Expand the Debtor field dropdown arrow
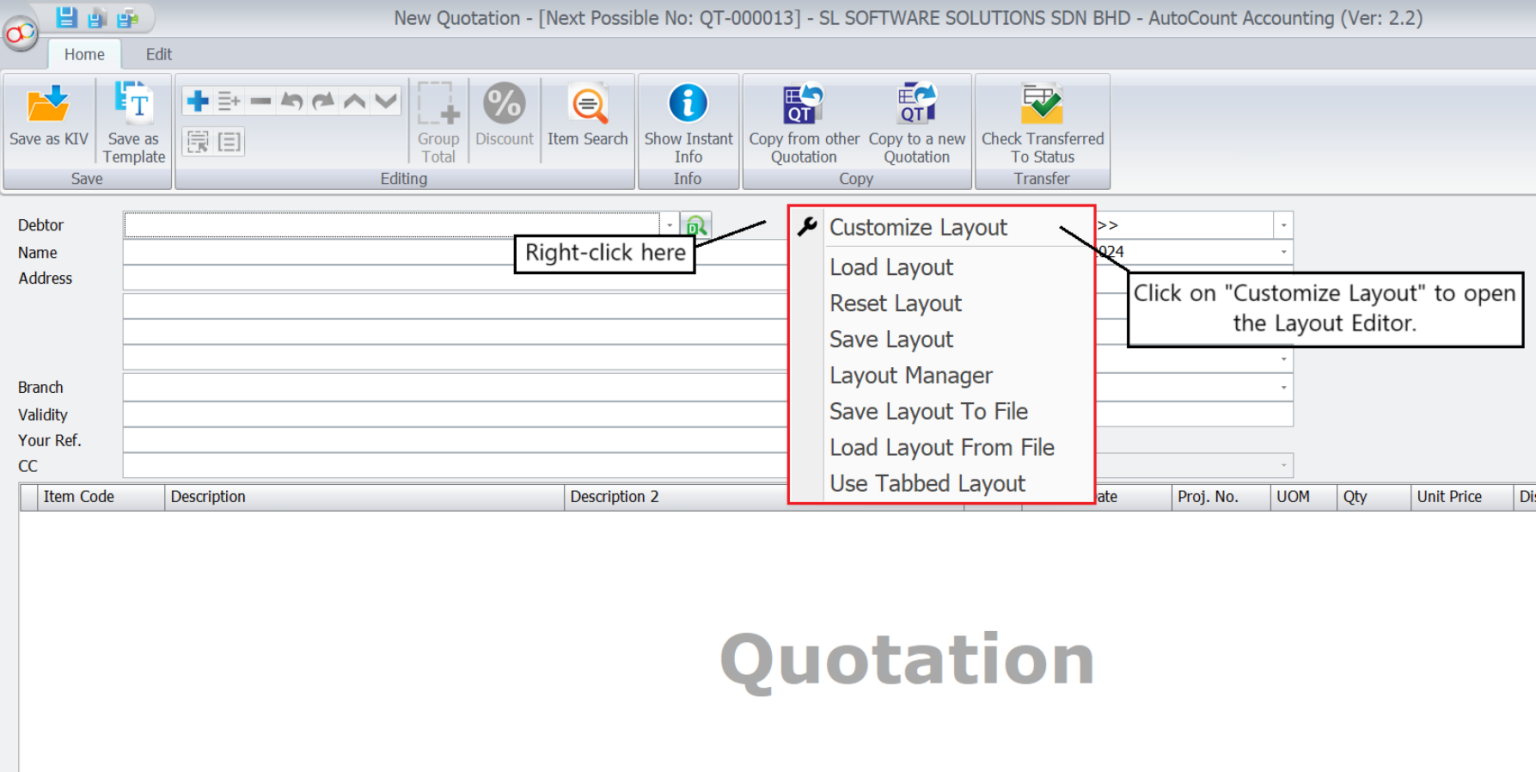Screen dimensions: 1536x772 click(670, 226)
